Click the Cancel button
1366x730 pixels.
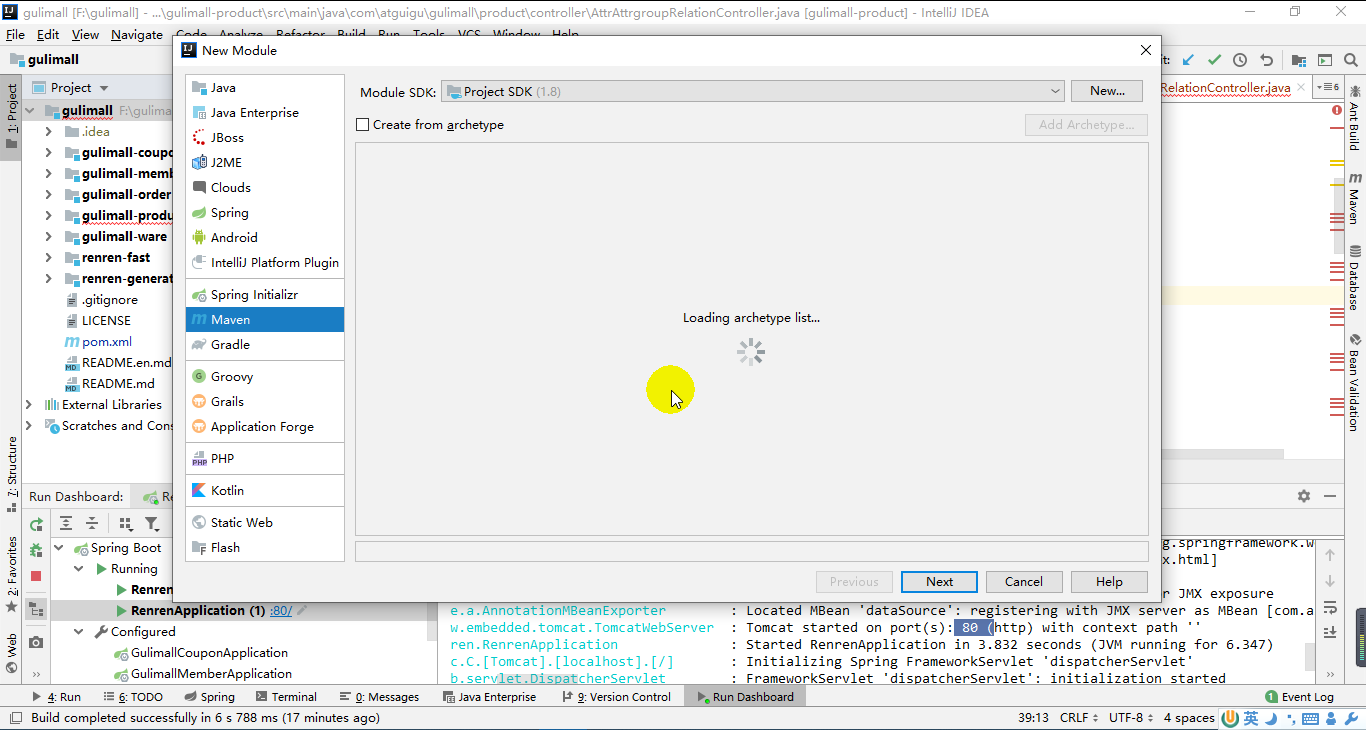1024,582
